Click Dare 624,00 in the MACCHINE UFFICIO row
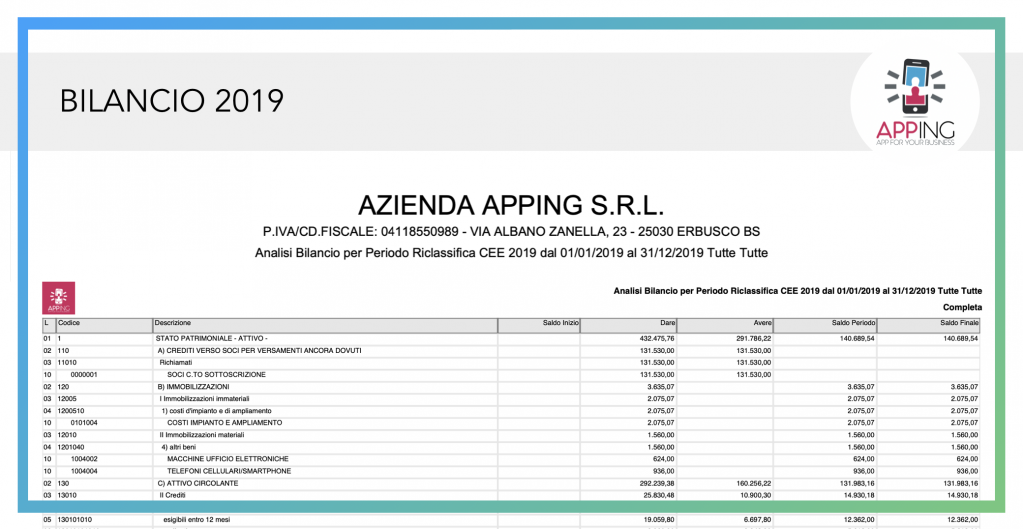This screenshot has width=1023, height=529. [x=664, y=459]
